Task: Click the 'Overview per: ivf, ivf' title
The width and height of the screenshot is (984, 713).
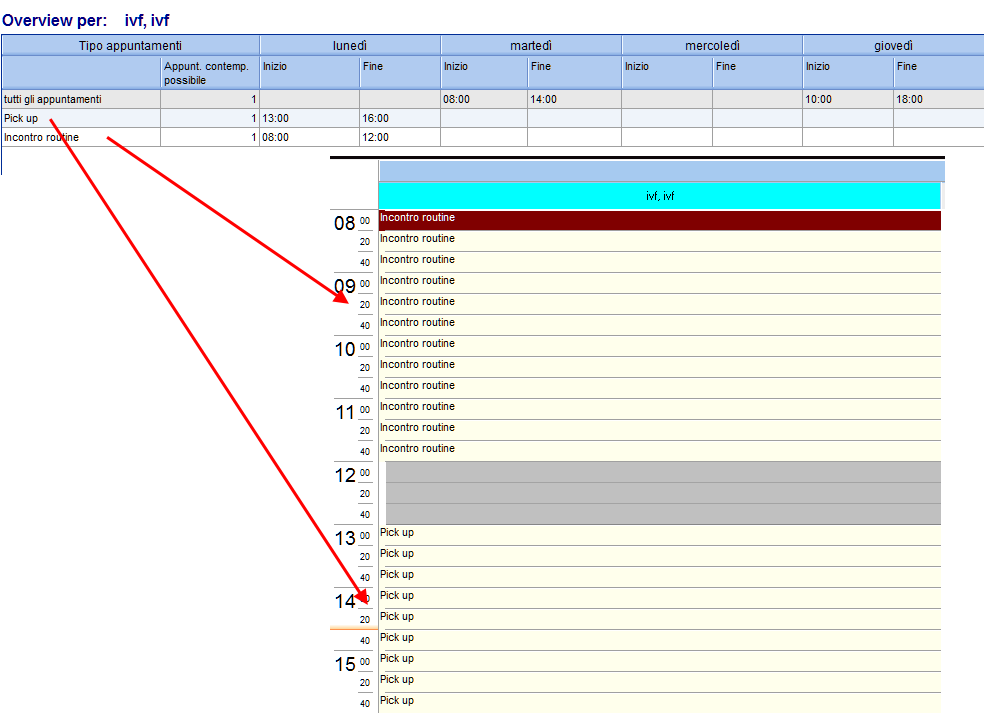Action: tap(86, 20)
